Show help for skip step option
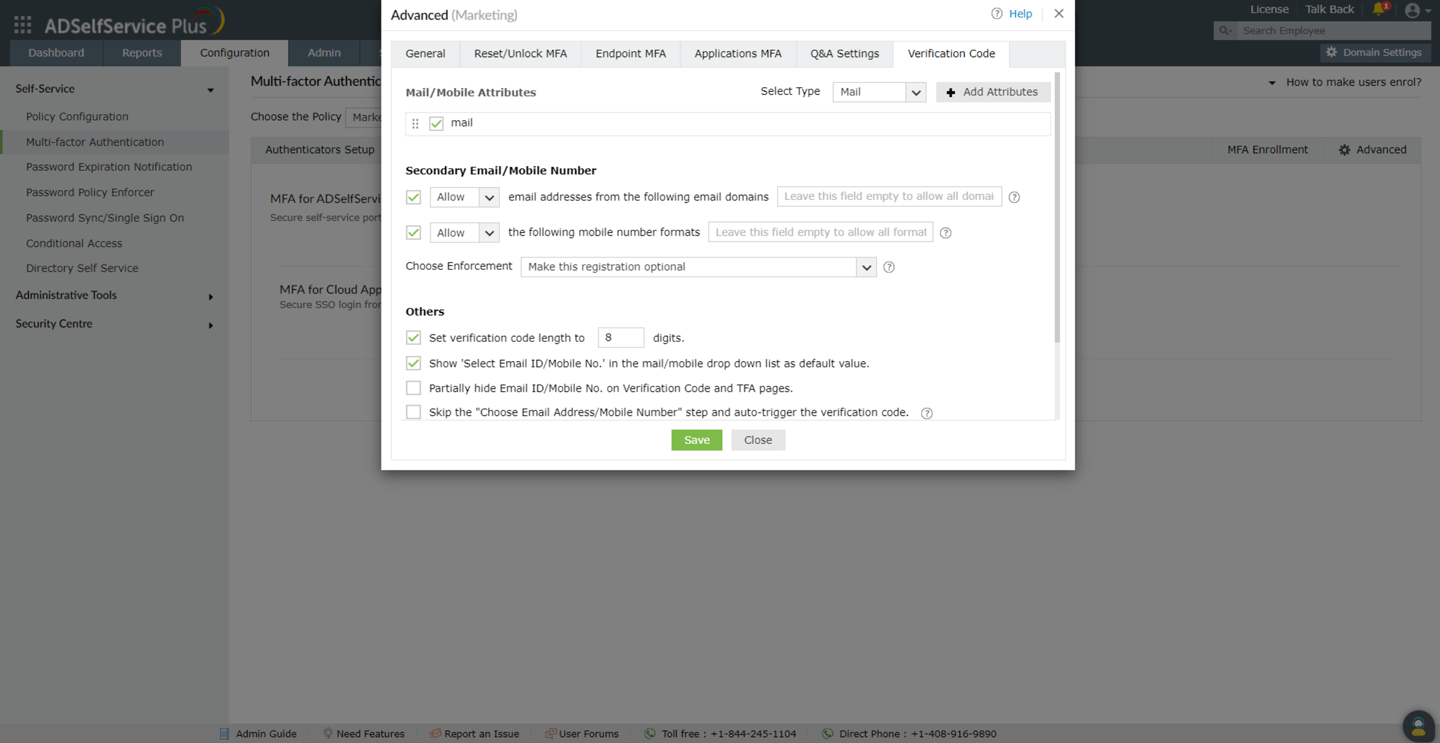 coord(927,413)
